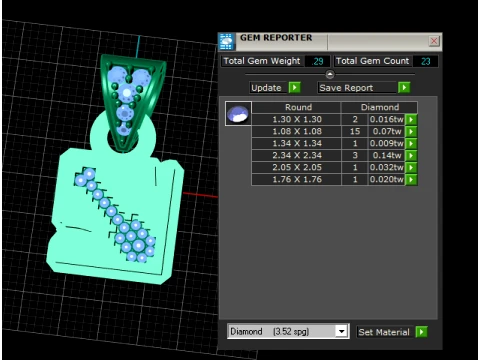Select the 1.34 X 1.34 size cell
480x360 pixels.
[297, 143]
